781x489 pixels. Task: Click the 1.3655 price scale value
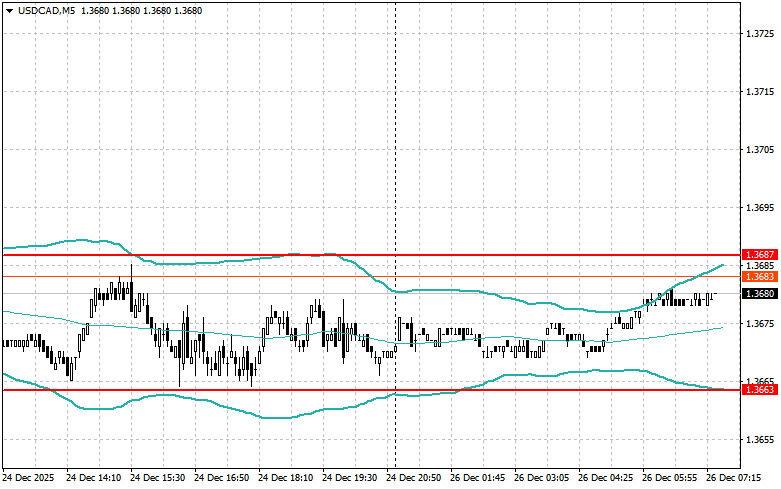(760, 440)
